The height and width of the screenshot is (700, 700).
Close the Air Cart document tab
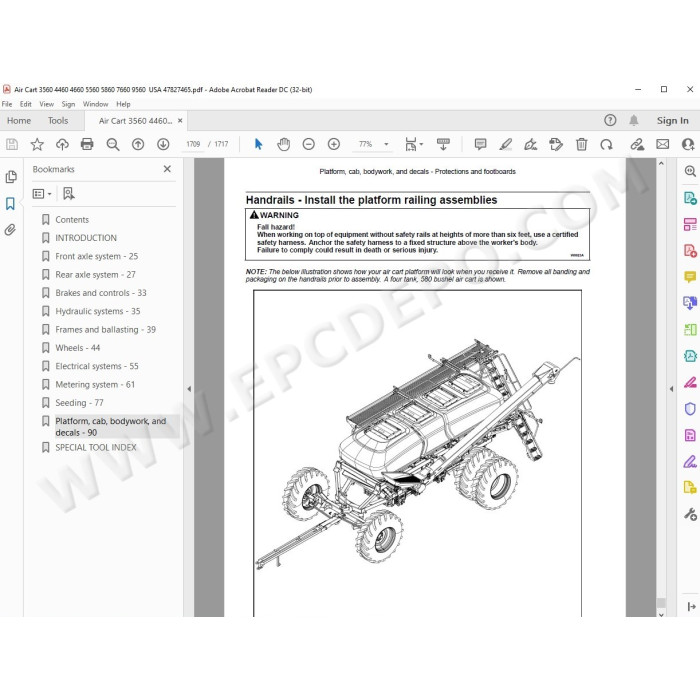click(x=180, y=121)
